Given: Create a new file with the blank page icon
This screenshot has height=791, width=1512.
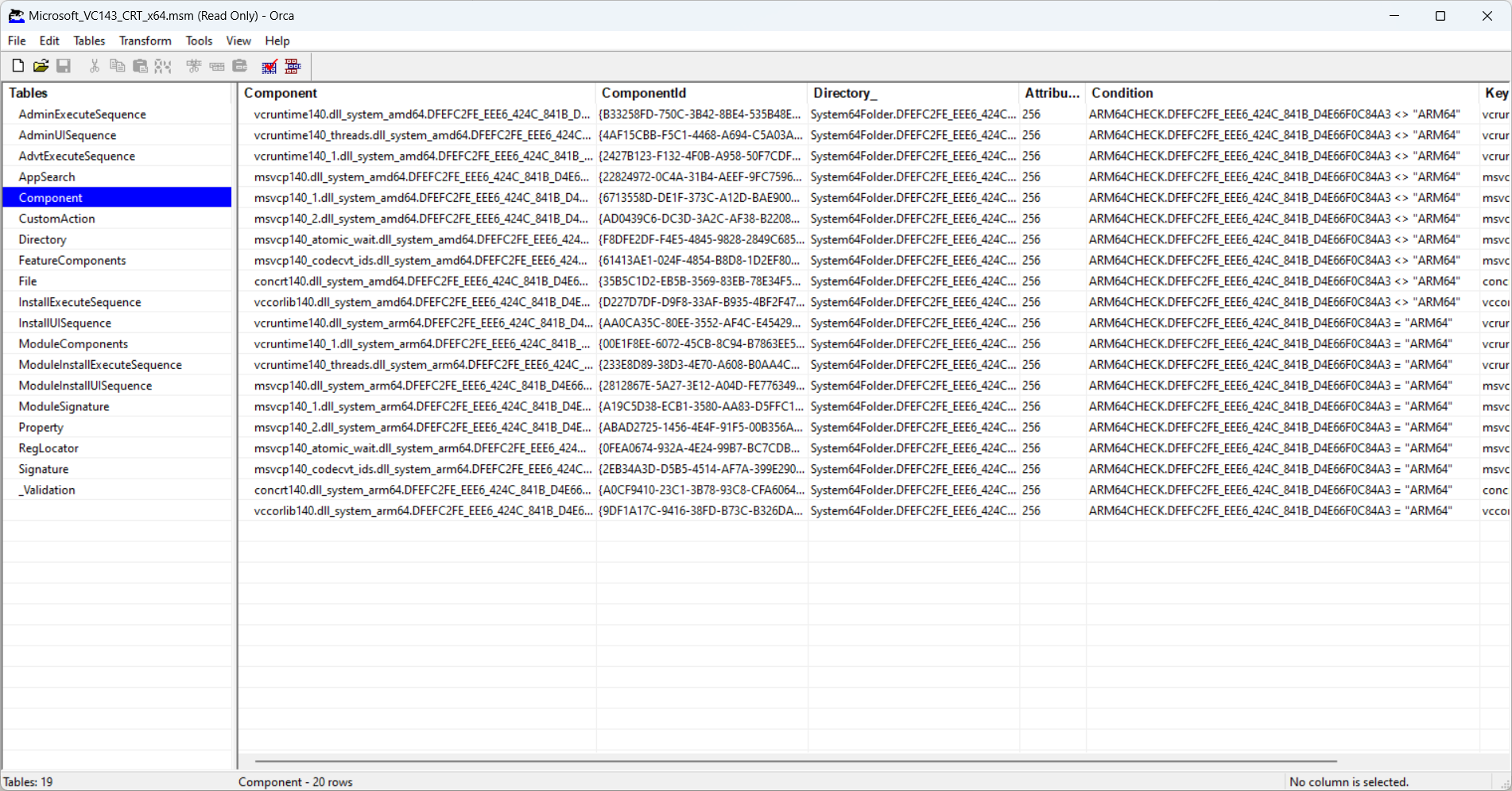Looking at the screenshot, I should [x=17, y=66].
